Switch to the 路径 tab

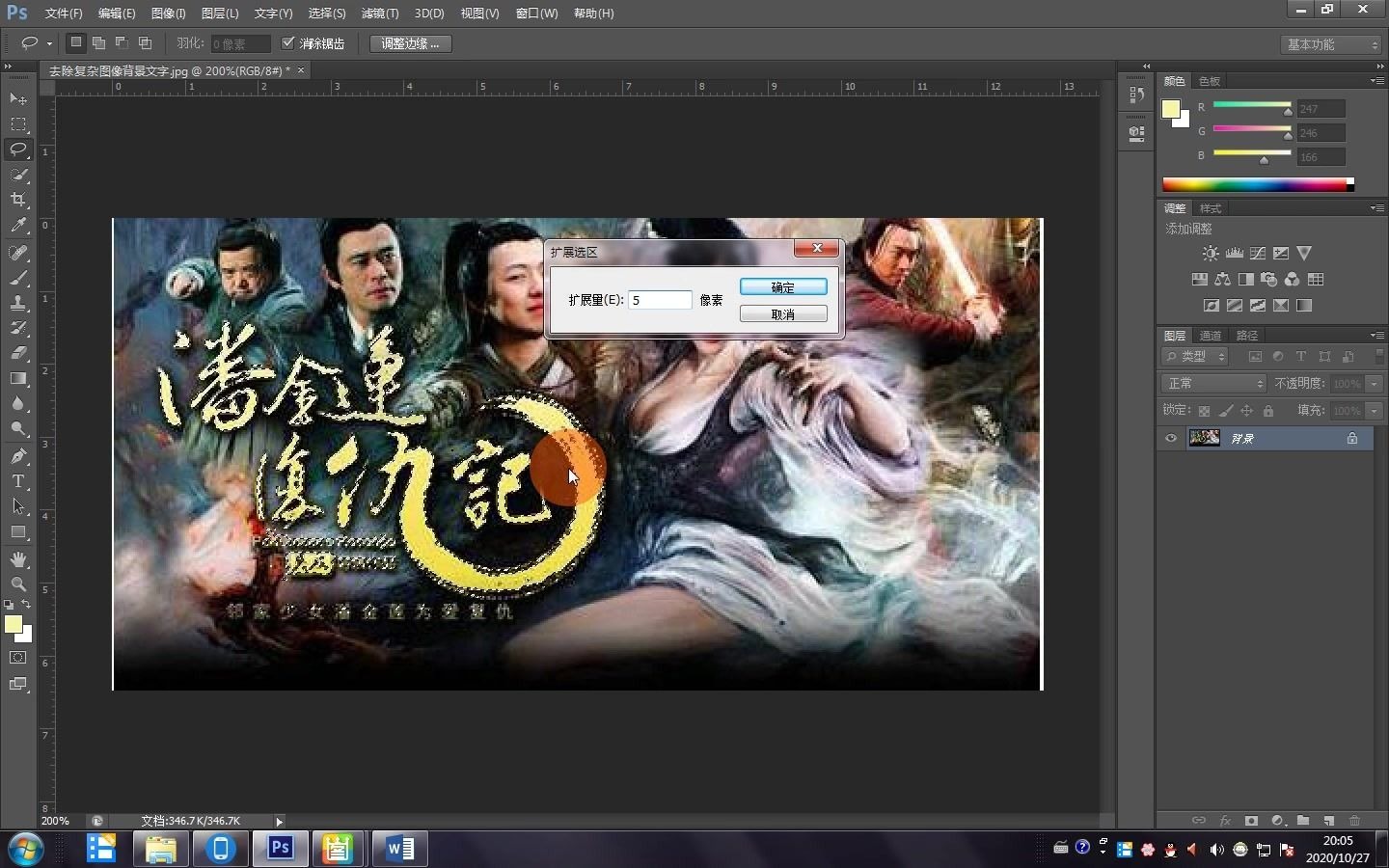coord(1247,336)
